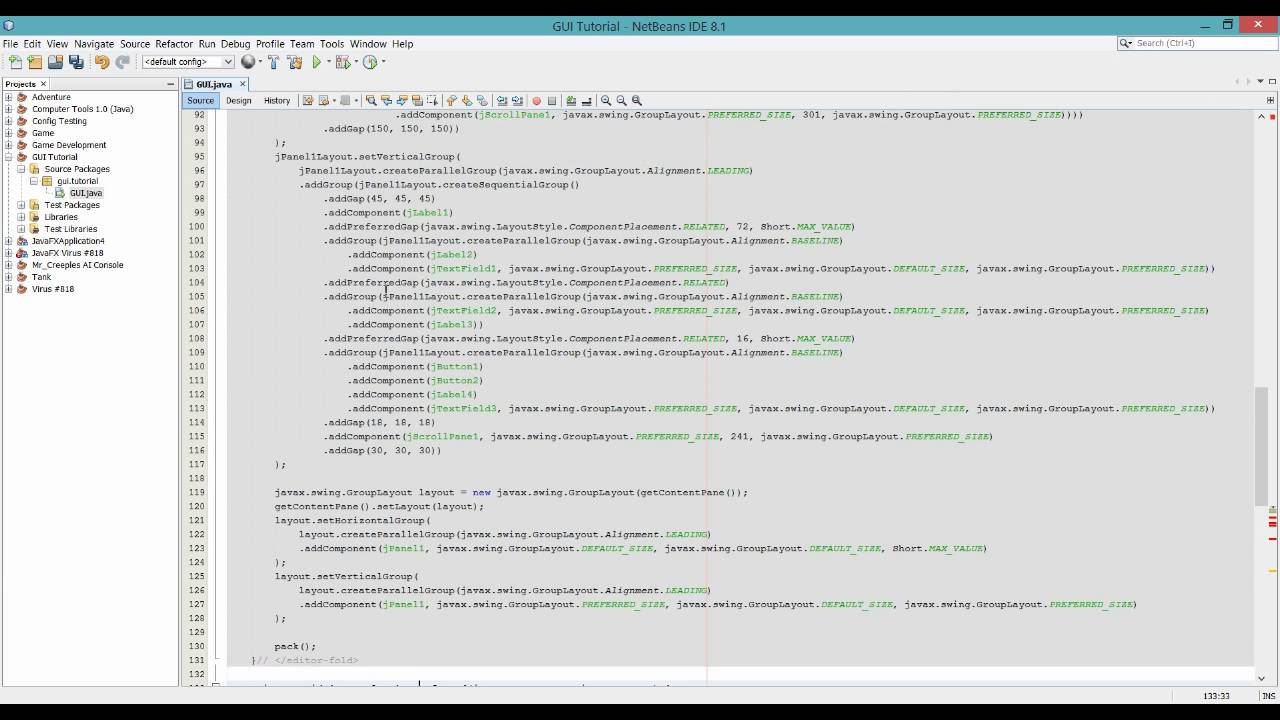Click Shift Line Right icon
This screenshot has width=1280, height=720.
pos(517,100)
